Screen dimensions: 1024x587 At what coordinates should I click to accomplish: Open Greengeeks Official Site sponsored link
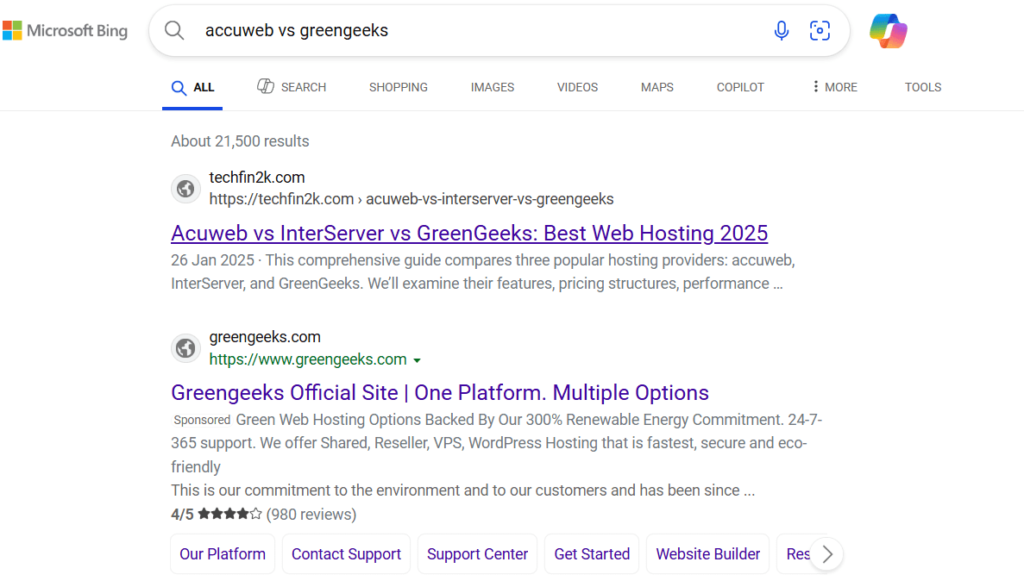(440, 392)
